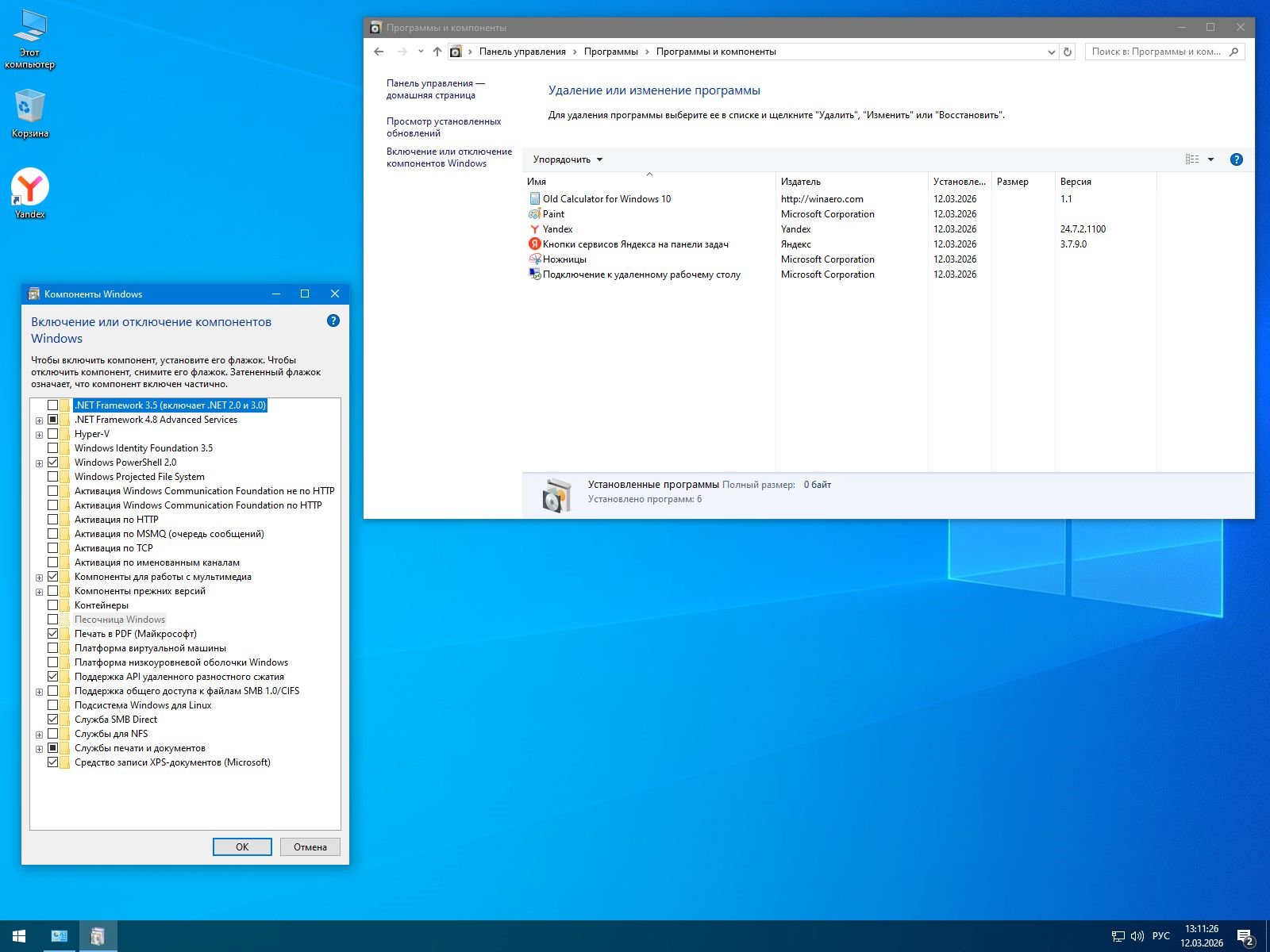Click the help icon in Programs toolbar
The width and height of the screenshot is (1270, 952).
[1236, 159]
